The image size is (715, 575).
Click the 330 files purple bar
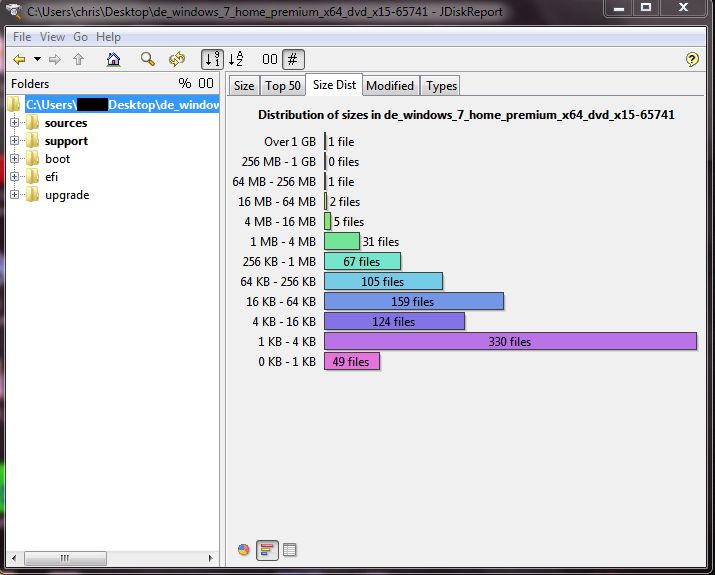pyautogui.click(x=510, y=342)
